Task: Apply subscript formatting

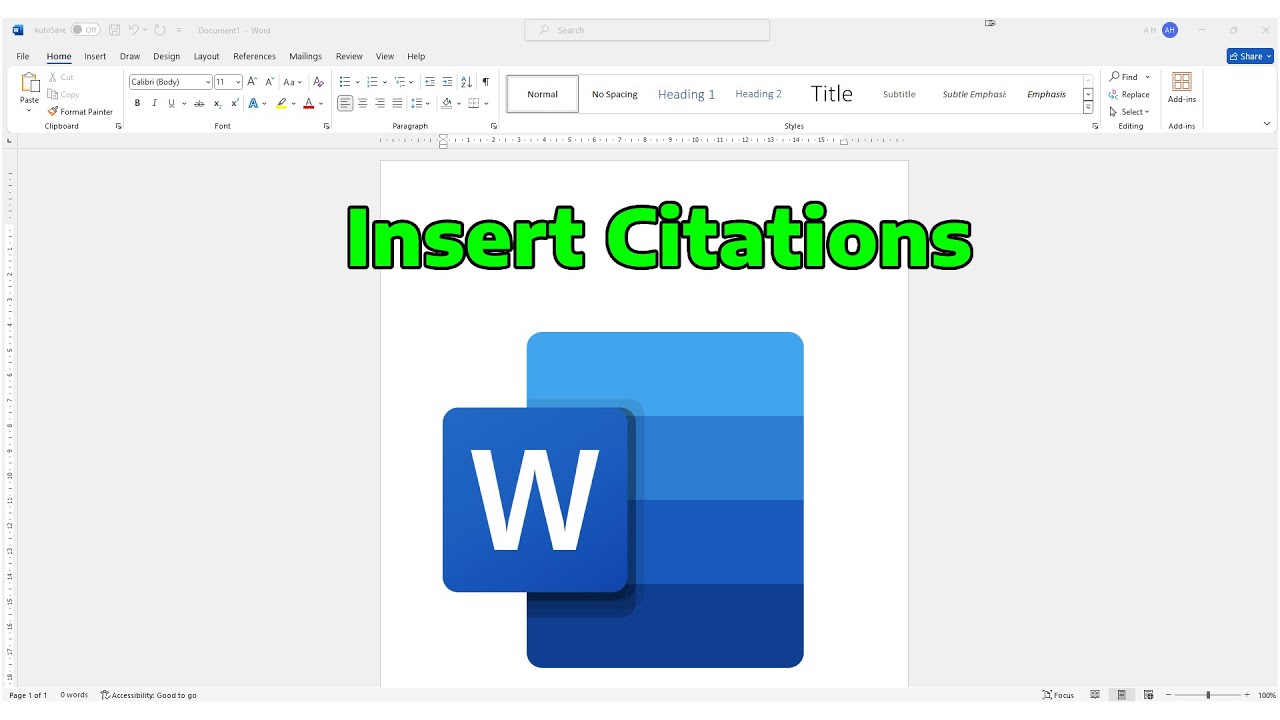Action: pyautogui.click(x=218, y=103)
